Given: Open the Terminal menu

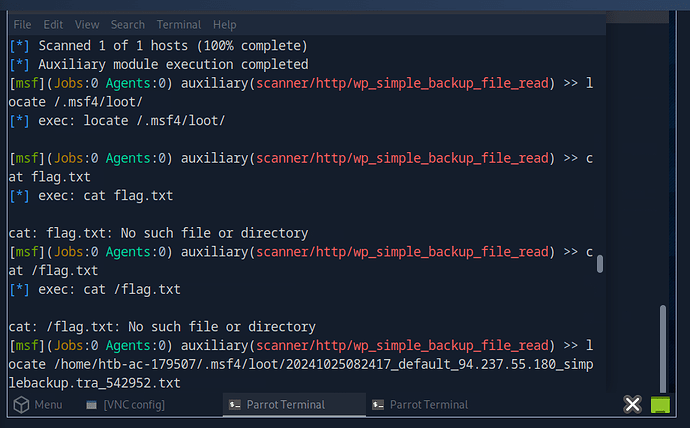Looking at the screenshot, I should pyautogui.click(x=178, y=24).
